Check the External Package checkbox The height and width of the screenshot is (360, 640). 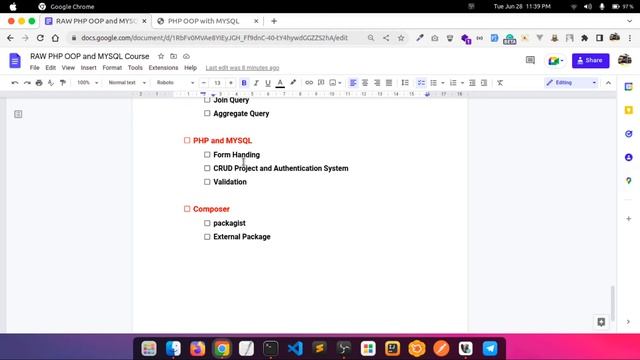207,237
